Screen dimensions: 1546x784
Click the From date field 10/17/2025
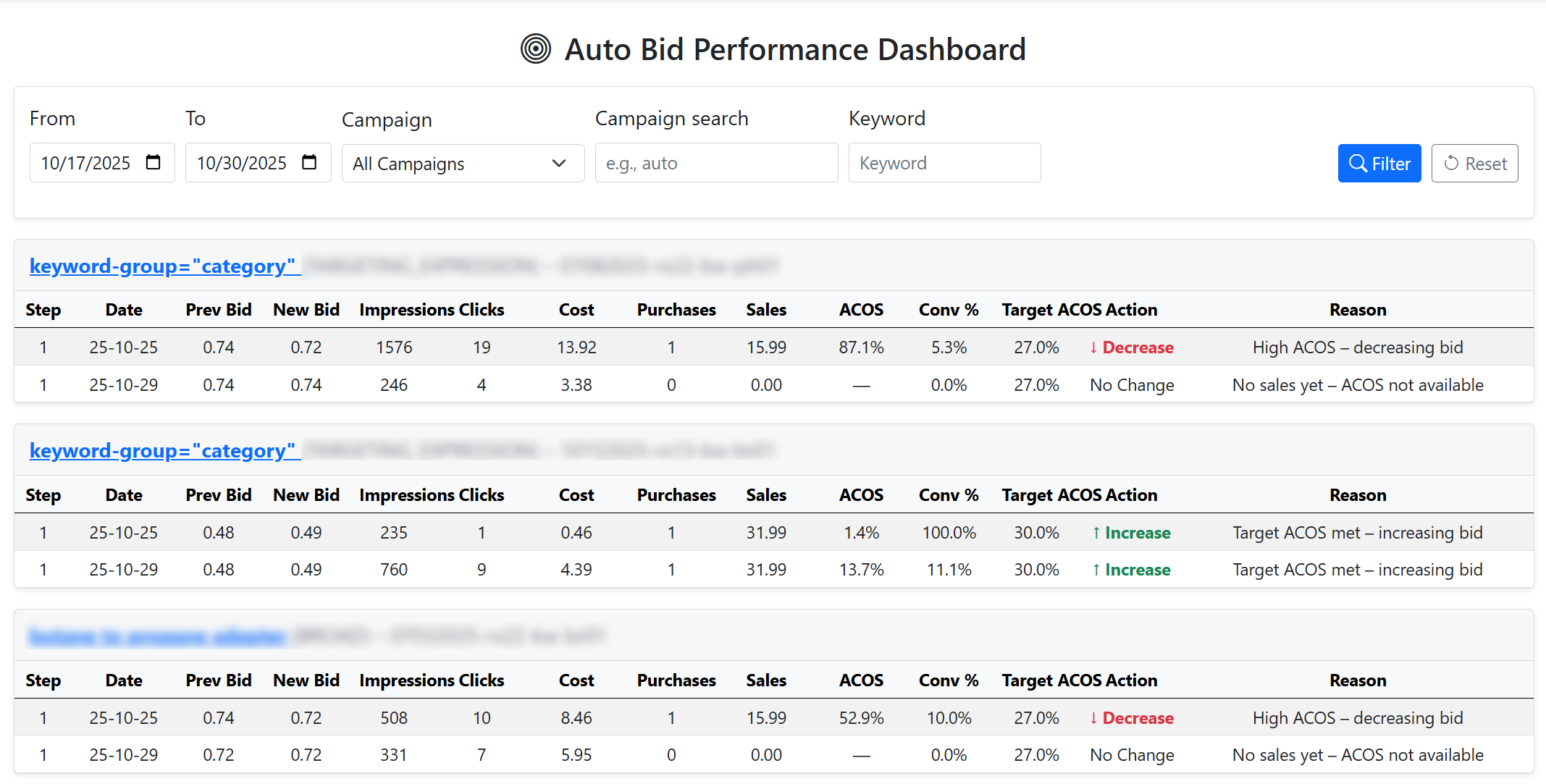pos(85,164)
